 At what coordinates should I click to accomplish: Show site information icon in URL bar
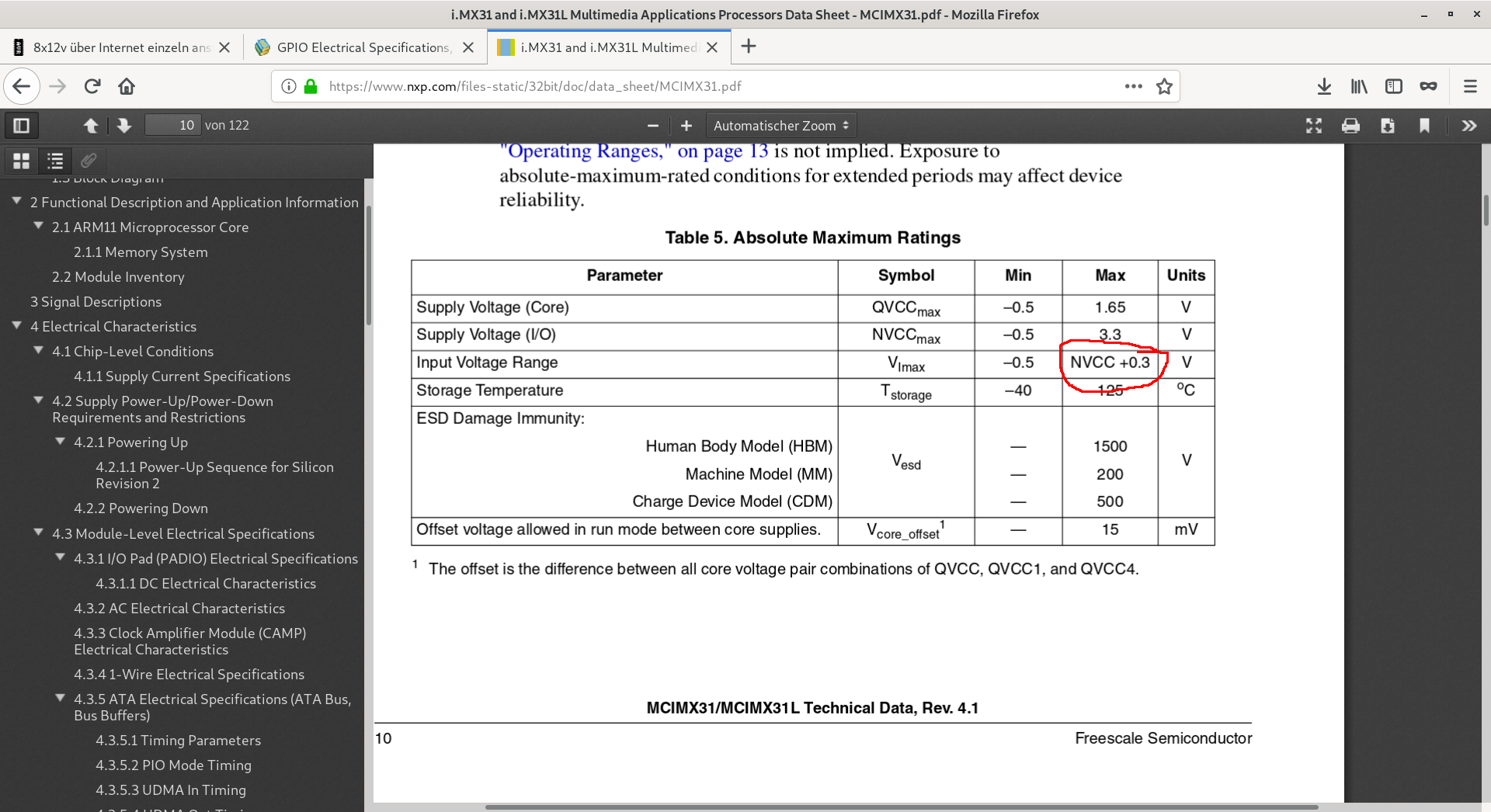click(x=289, y=86)
